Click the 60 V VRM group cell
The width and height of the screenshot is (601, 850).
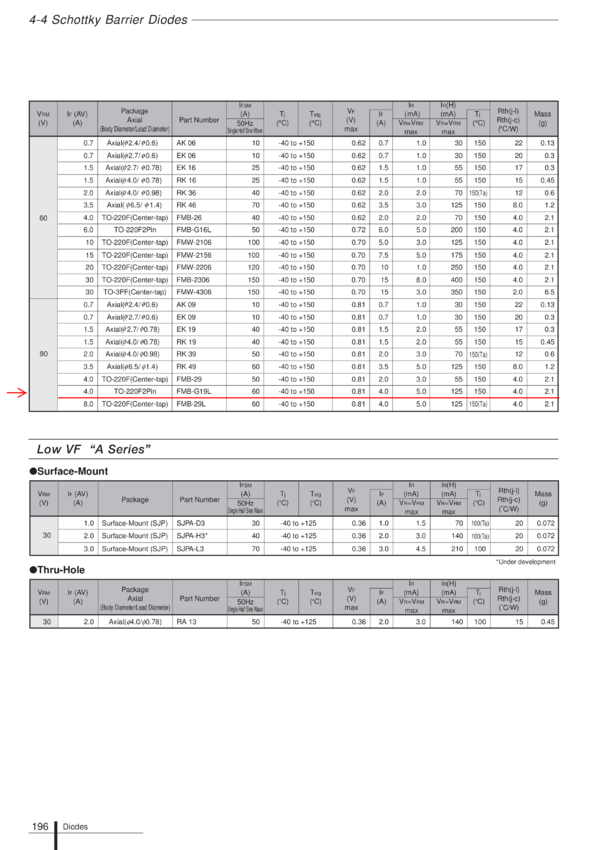(x=43, y=218)
